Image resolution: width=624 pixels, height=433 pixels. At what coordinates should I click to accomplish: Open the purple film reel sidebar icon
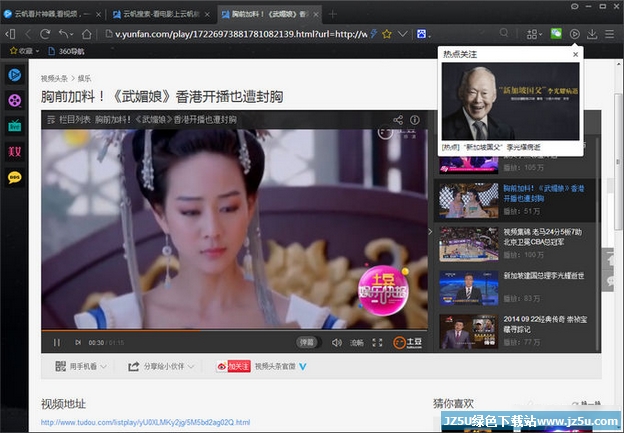point(15,100)
